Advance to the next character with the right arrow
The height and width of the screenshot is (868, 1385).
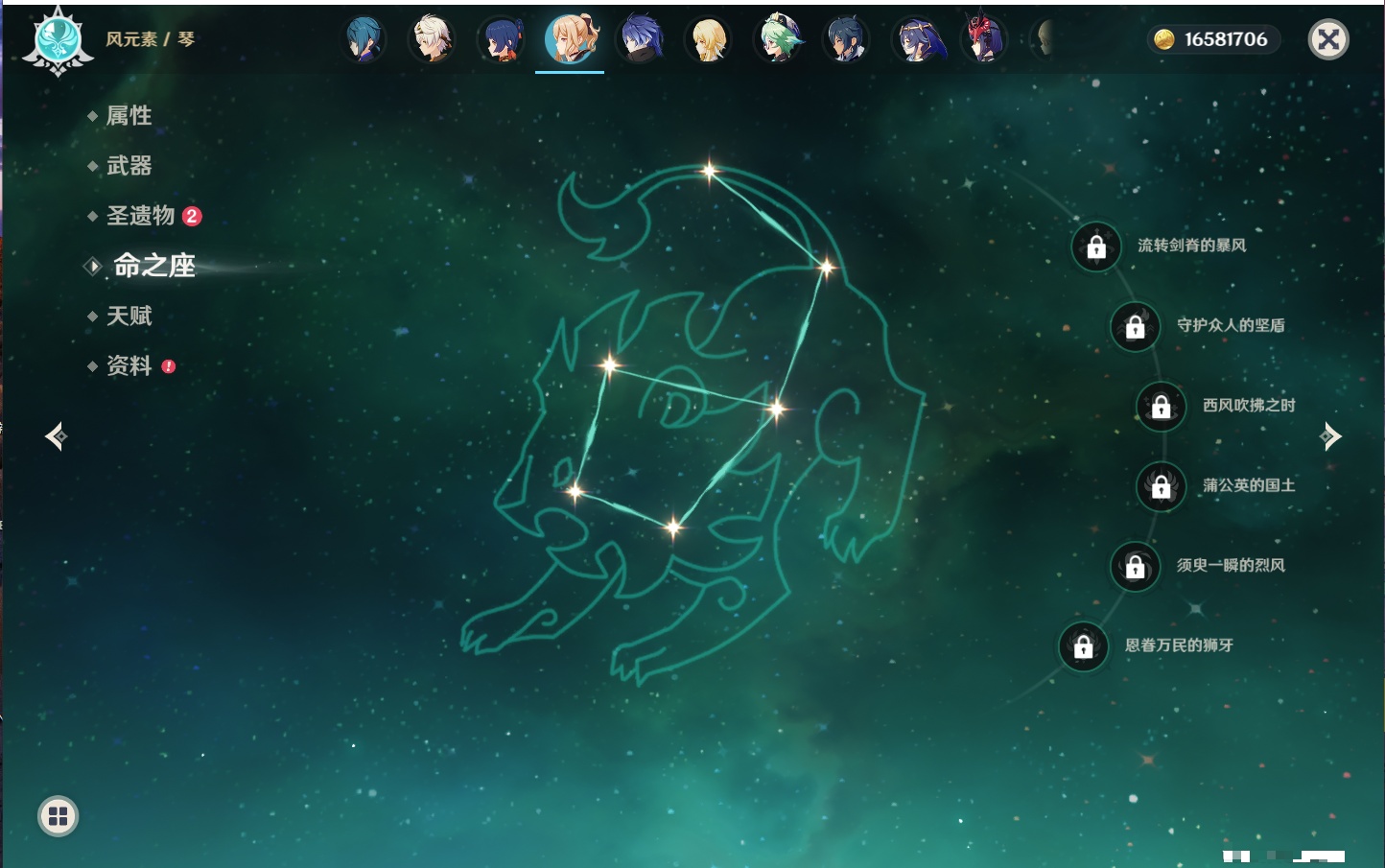[x=1330, y=436]
